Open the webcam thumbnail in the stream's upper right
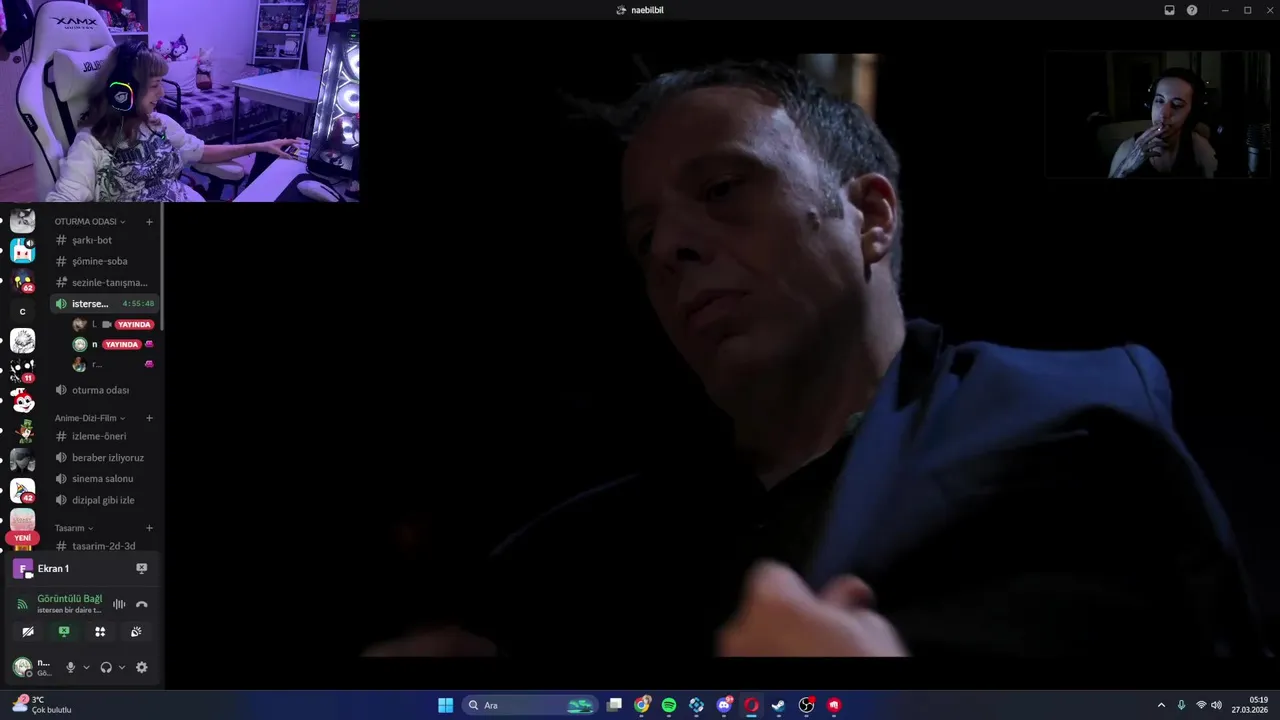The image size is (1280, 720). click(1158, 114)
